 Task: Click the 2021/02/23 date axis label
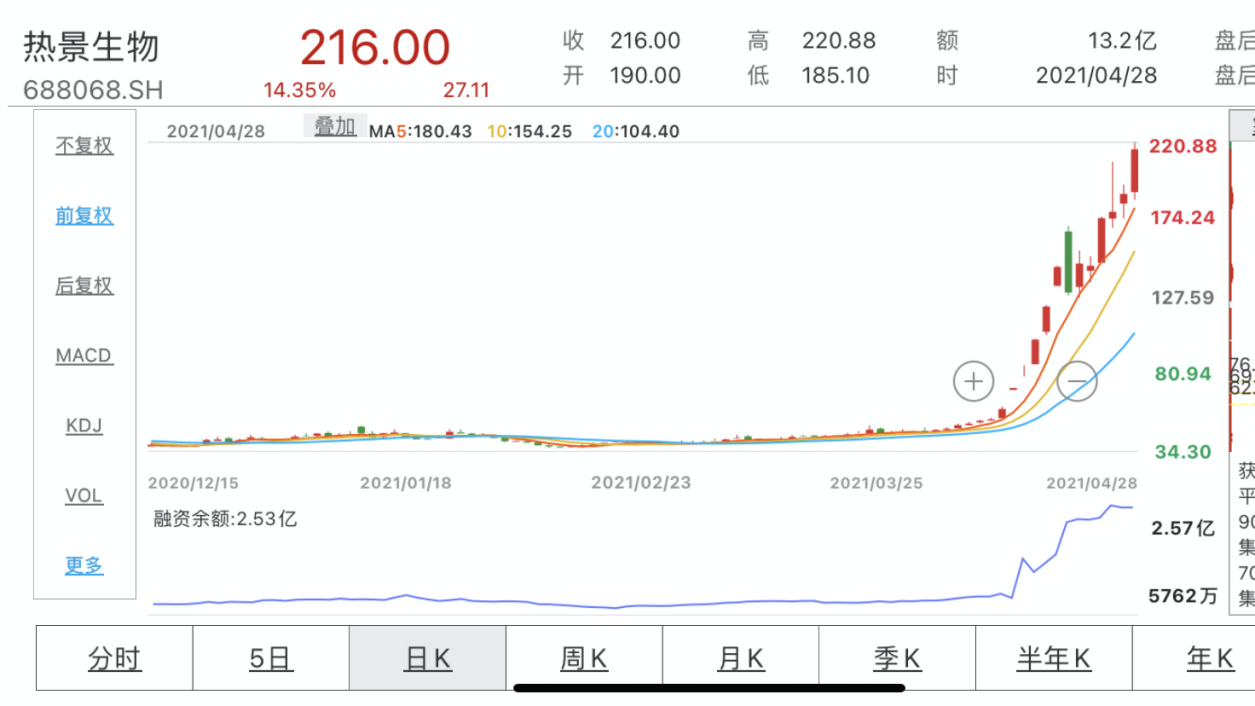point(641,483)
